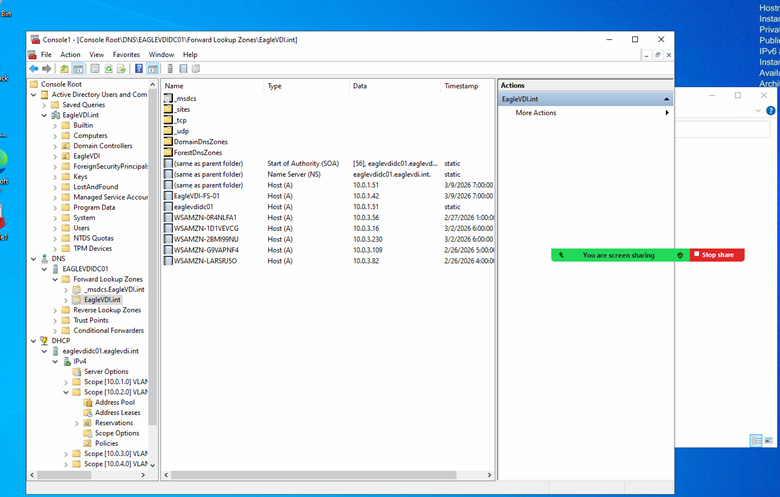780x497 pixels.
Task: Click the help icon in background window
Action: coord(771,111)
